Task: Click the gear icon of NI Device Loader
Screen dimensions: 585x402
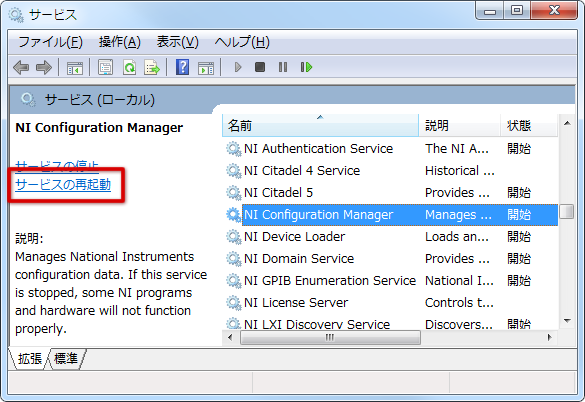Action: pos(234,237)
